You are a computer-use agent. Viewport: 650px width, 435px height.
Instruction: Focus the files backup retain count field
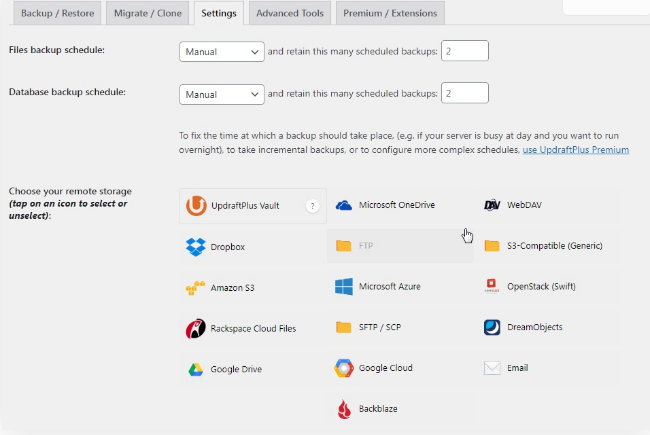pos(465,51)
